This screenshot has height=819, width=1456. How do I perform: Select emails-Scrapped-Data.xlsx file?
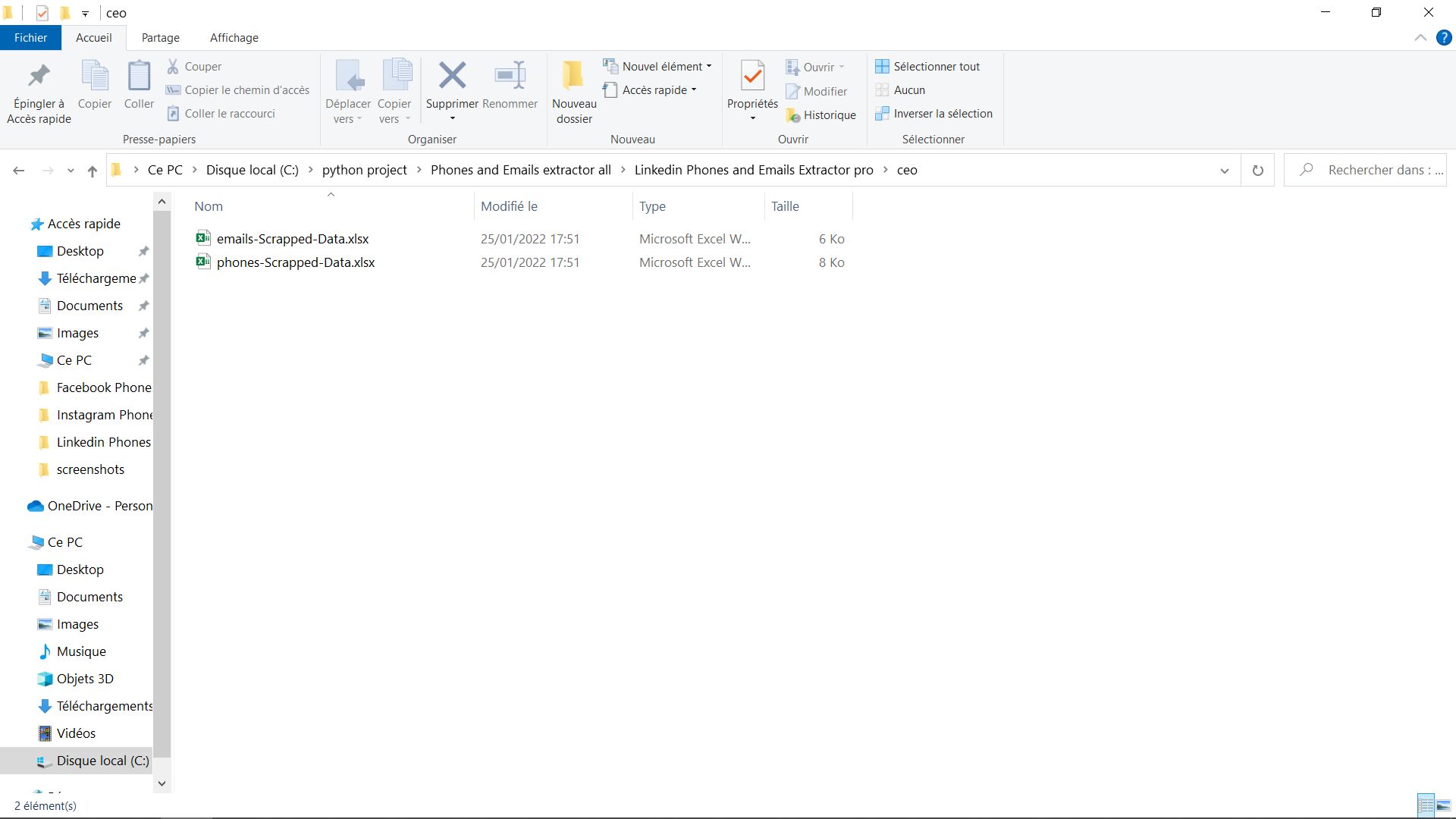pos(293,239)
